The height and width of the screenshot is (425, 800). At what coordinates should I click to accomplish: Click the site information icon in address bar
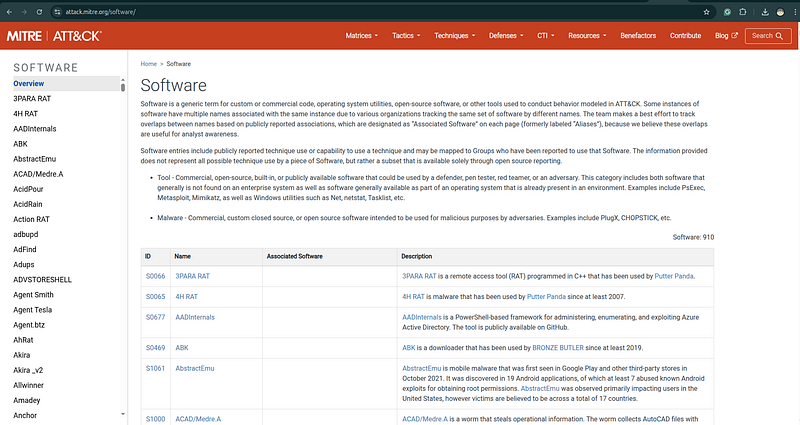(x=57, y=12)
